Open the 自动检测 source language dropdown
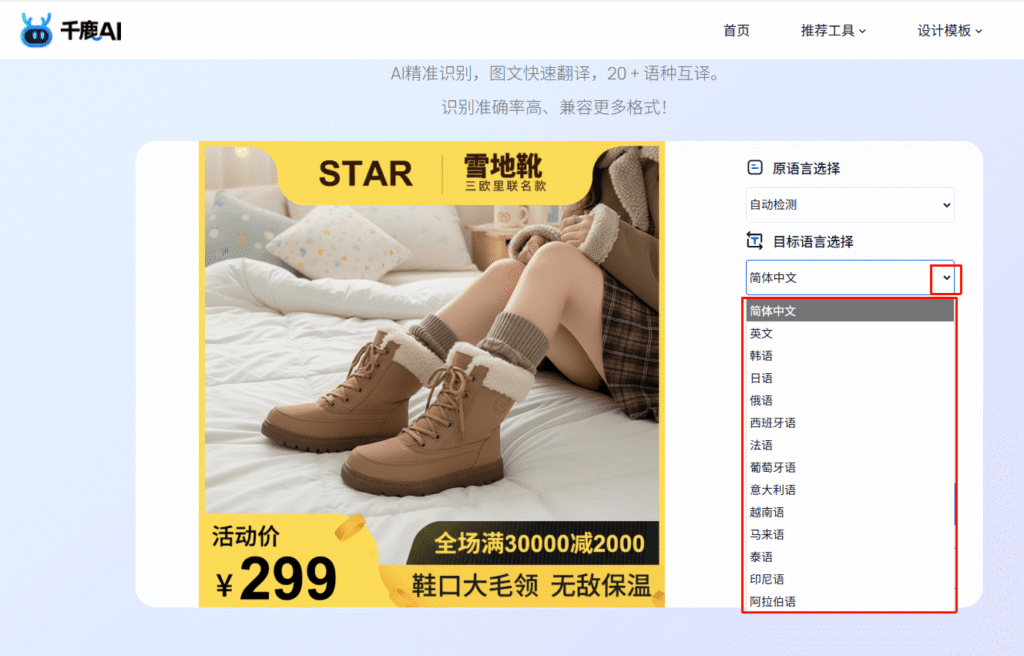The image size is (1024, 656). pyautogui.click(x=850, y=205)
